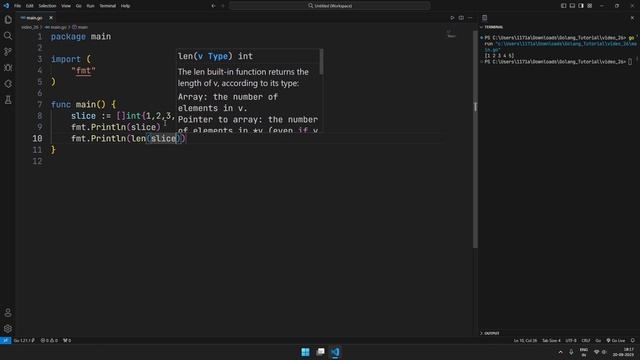This screenshot has width=640, height=360.
Task: Click the Untitled (Workspace) command search box
Action: point(329,6)
